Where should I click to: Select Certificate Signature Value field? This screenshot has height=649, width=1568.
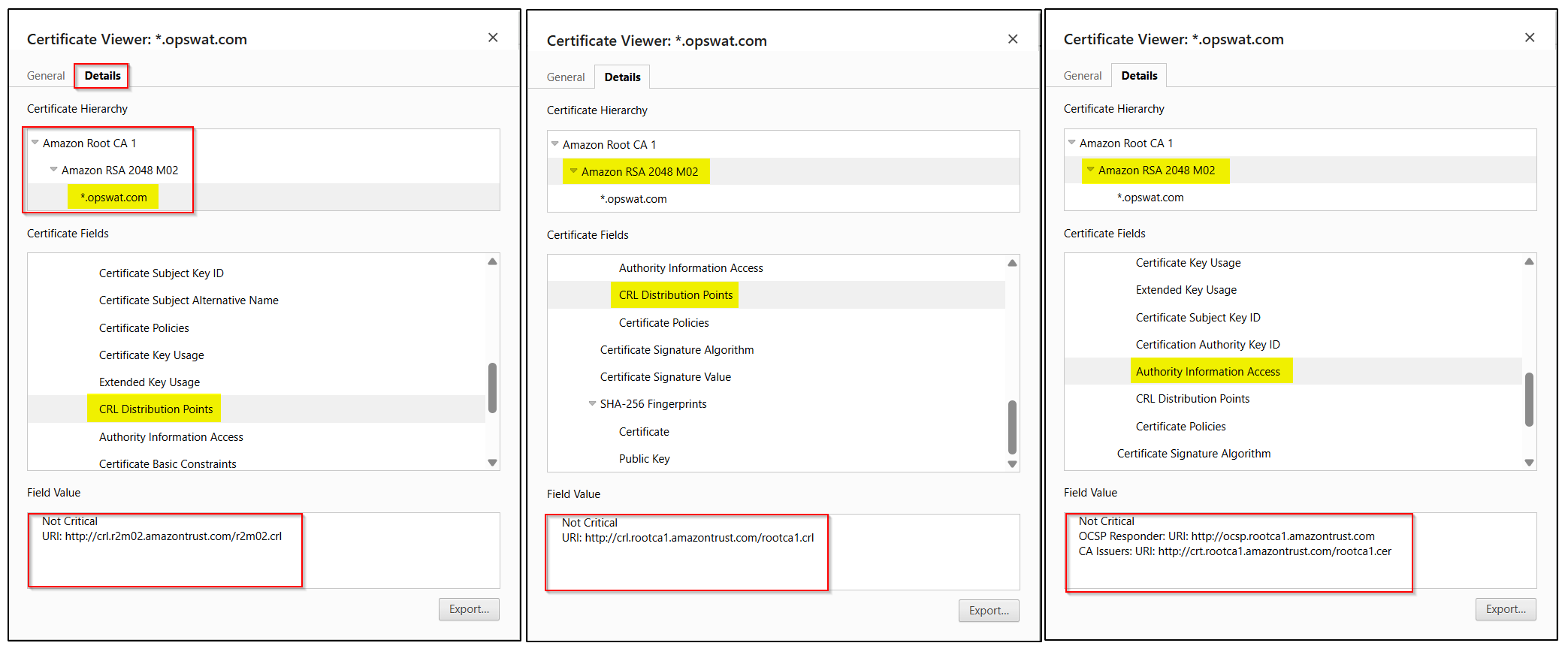coord(666,377)
